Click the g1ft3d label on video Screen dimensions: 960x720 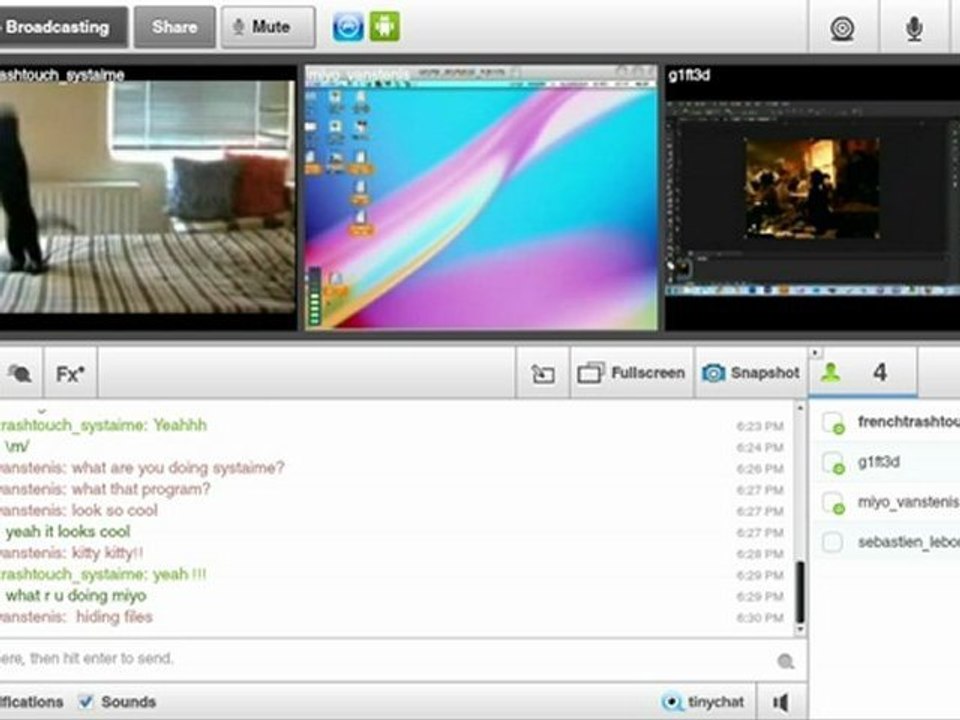tap(689, 75)
